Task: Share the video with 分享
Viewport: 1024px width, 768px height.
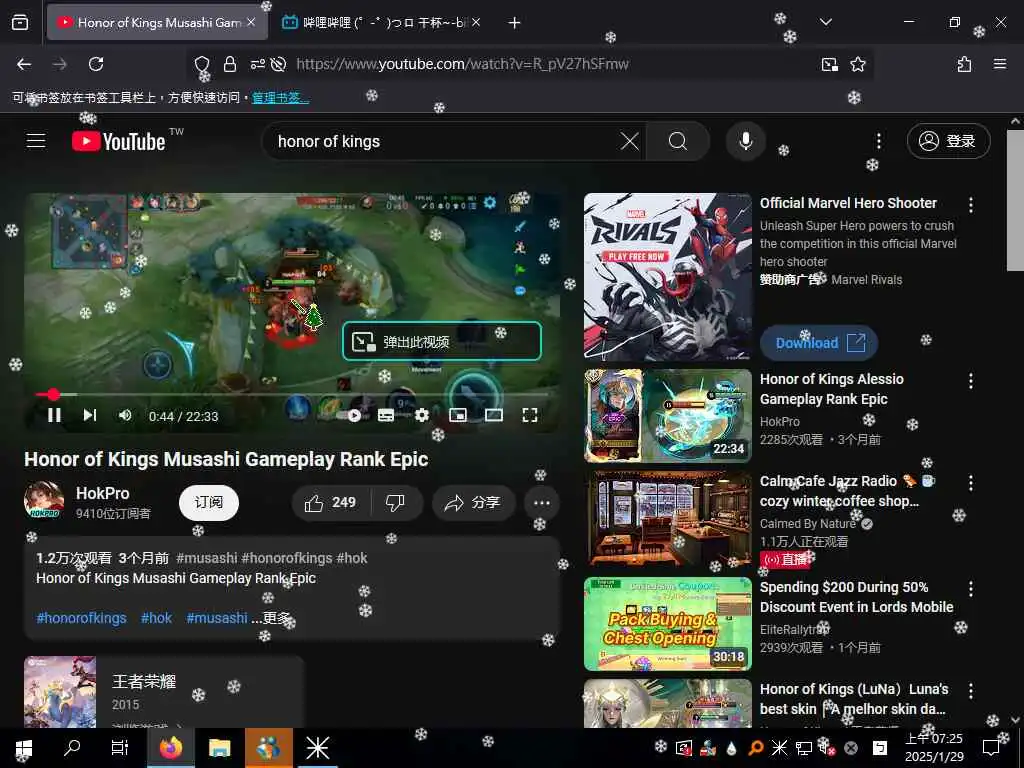Action: [473, 502]
